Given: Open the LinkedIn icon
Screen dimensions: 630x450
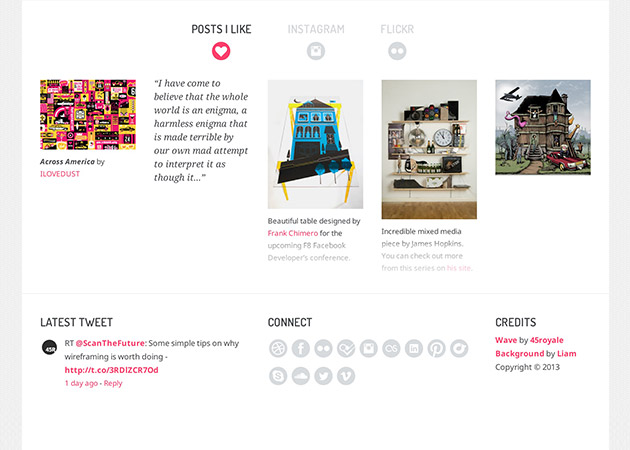Looking at the screenshot, I should (x=414, y=349).
